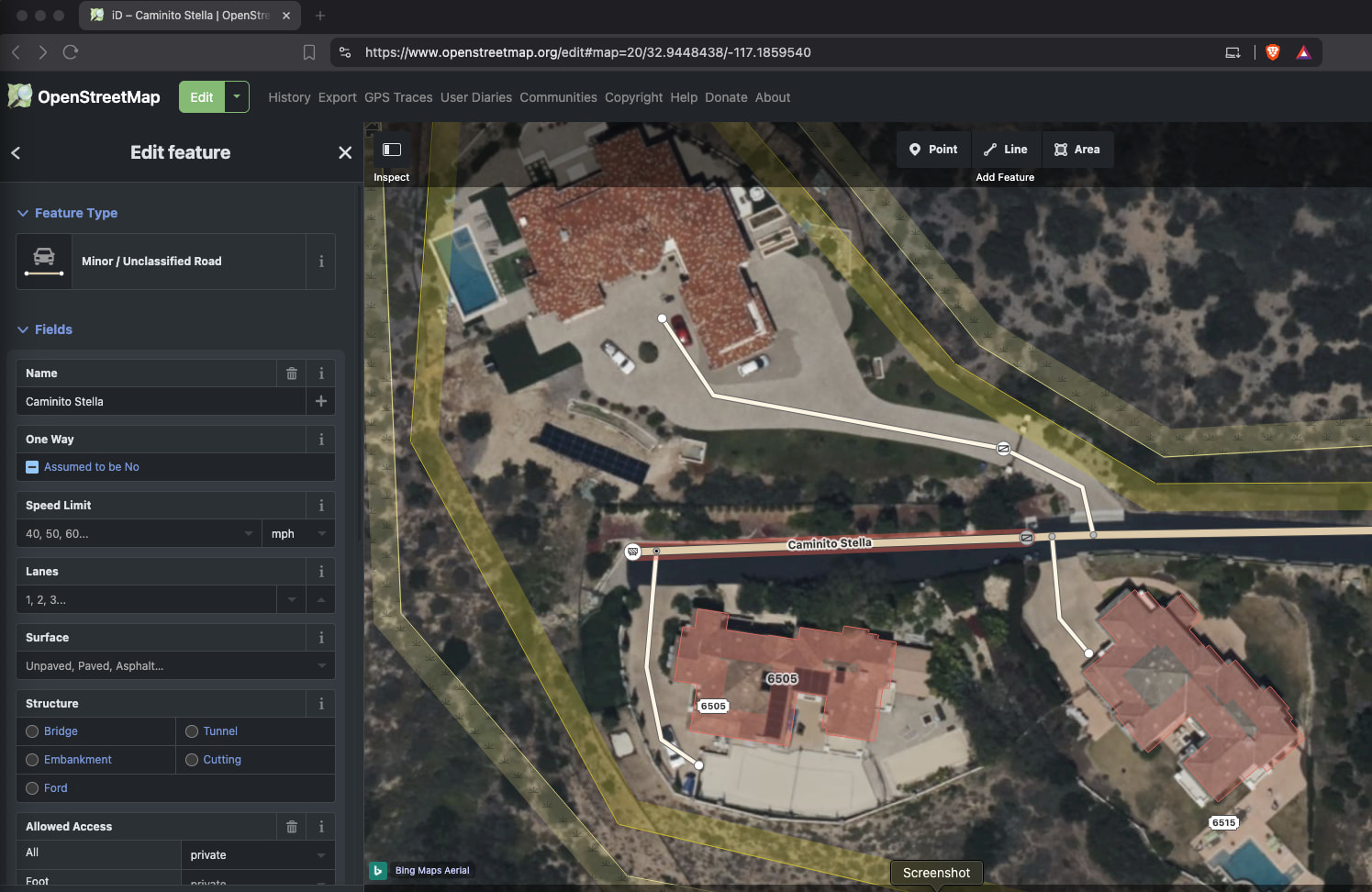Click the Name field containing Caminito Stella
This screenshot has height=892, width=1372.
click(161, 401)
